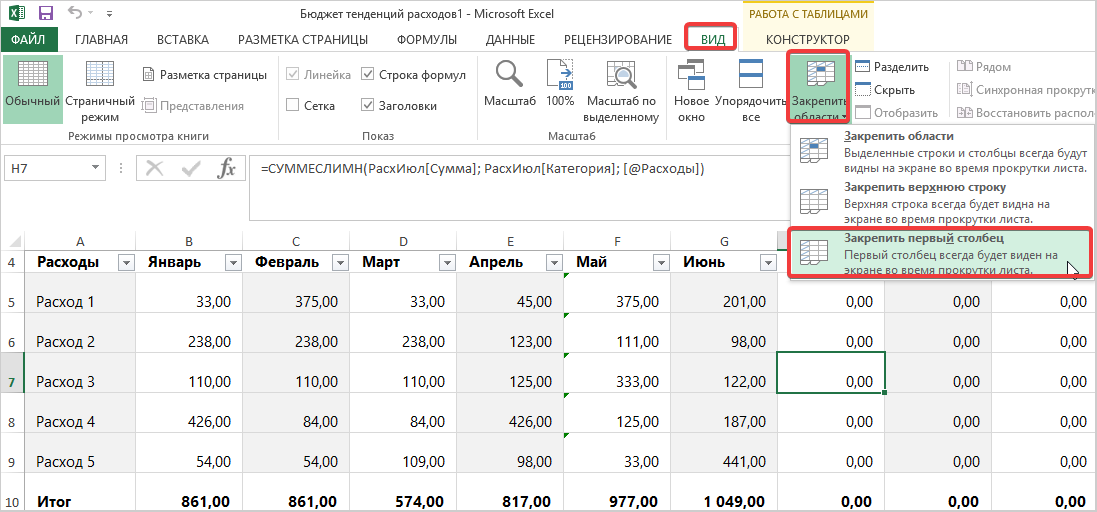
Task: Select the ВИД tab
Action: [712, 39]
